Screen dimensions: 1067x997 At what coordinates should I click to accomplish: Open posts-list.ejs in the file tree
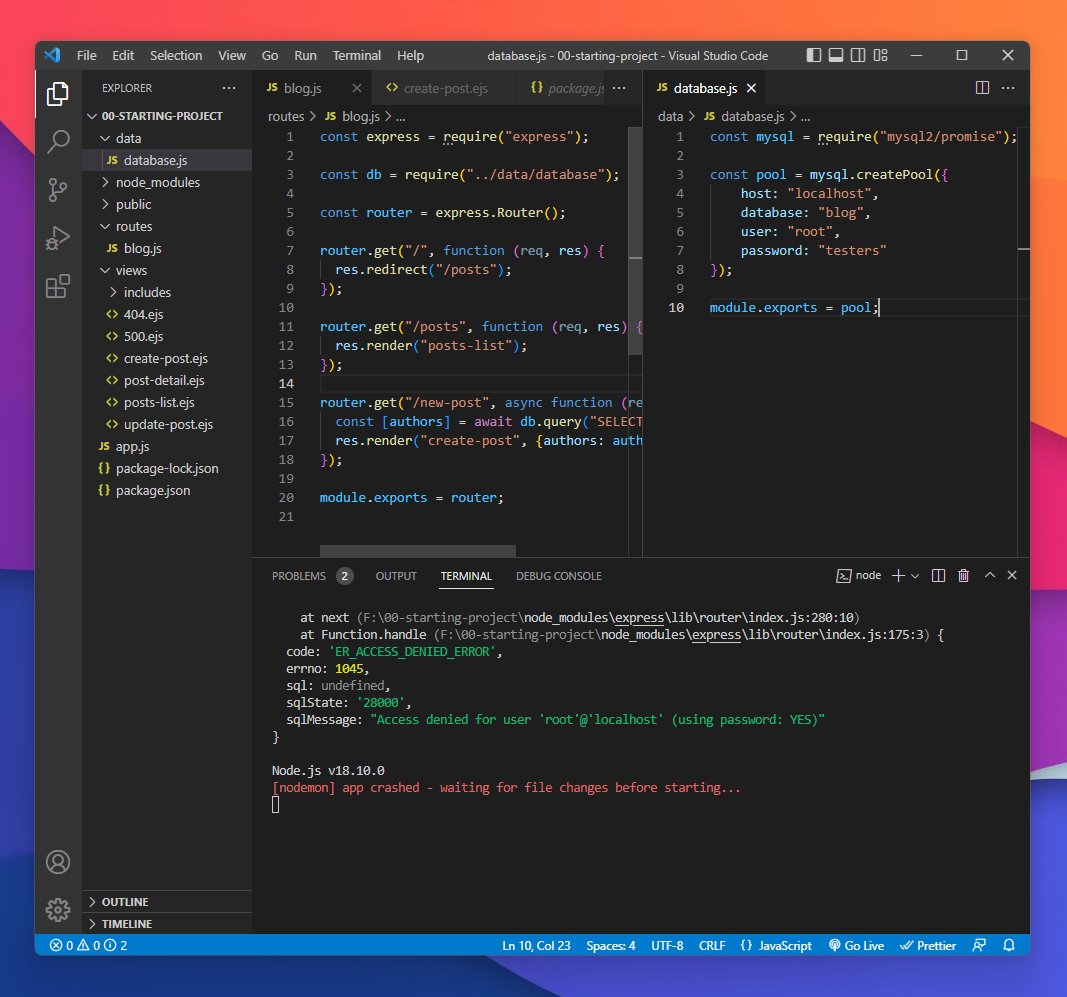click(x=167, y=402)
